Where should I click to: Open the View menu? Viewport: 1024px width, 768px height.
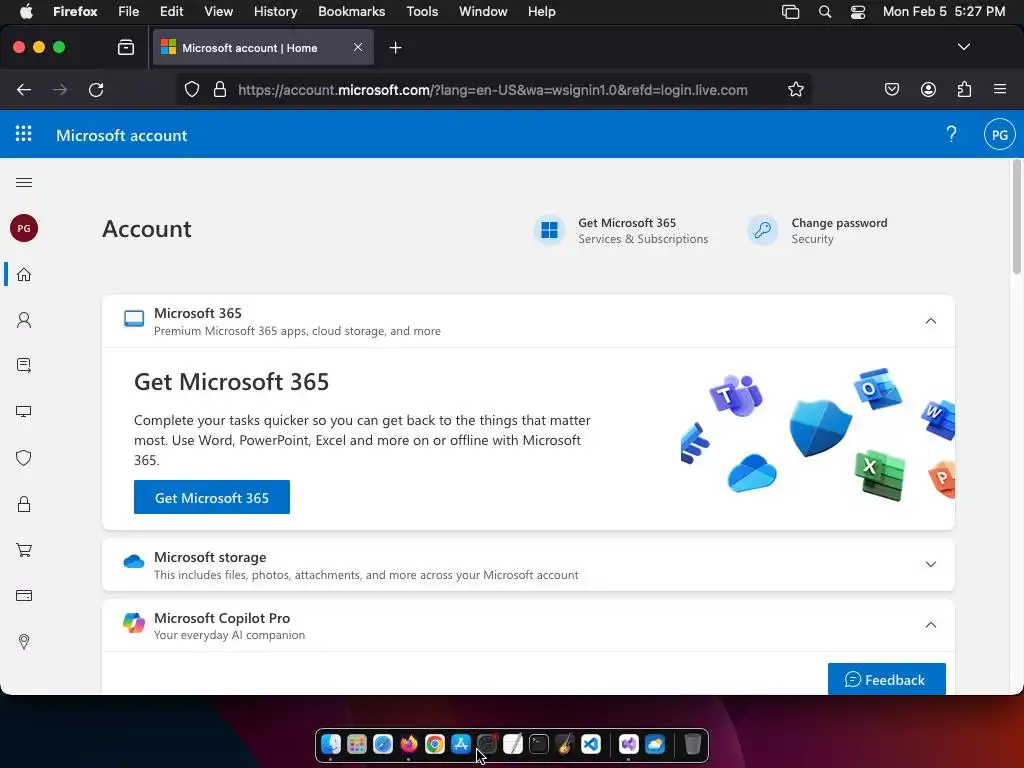pos(218,11)
